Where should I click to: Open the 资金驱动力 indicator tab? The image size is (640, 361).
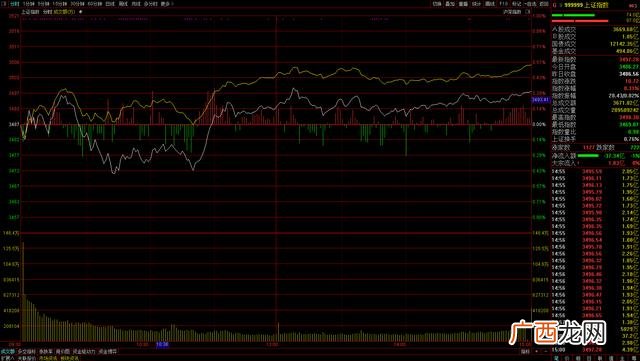point(84,351)
